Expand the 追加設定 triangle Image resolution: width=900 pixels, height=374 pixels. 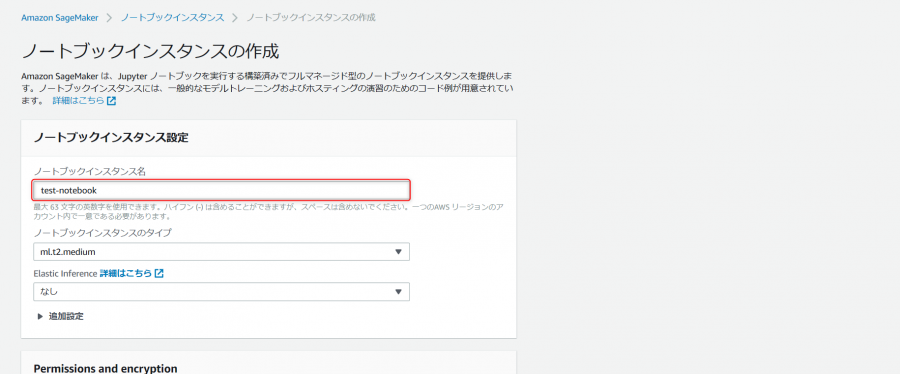[x=40, y=317]
